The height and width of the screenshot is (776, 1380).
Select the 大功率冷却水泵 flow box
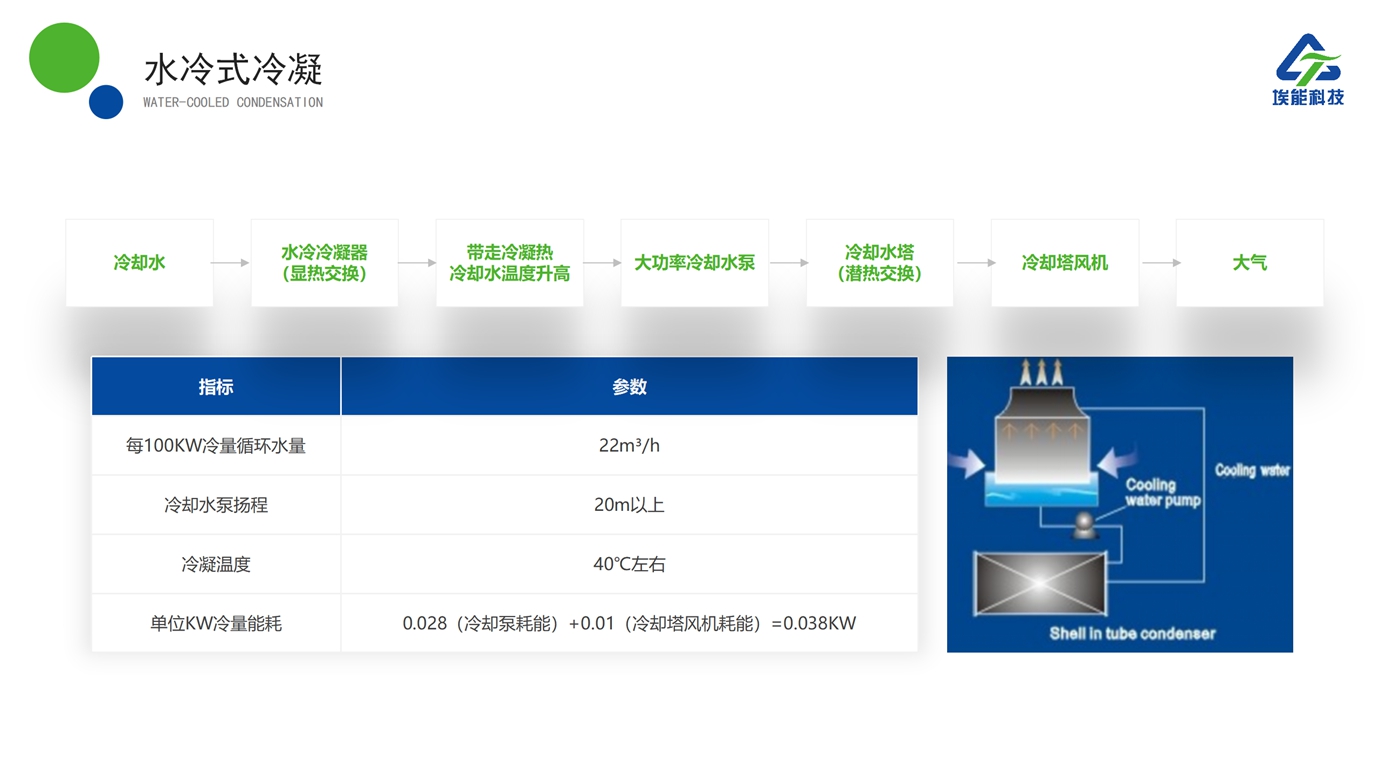pos(694,263)
